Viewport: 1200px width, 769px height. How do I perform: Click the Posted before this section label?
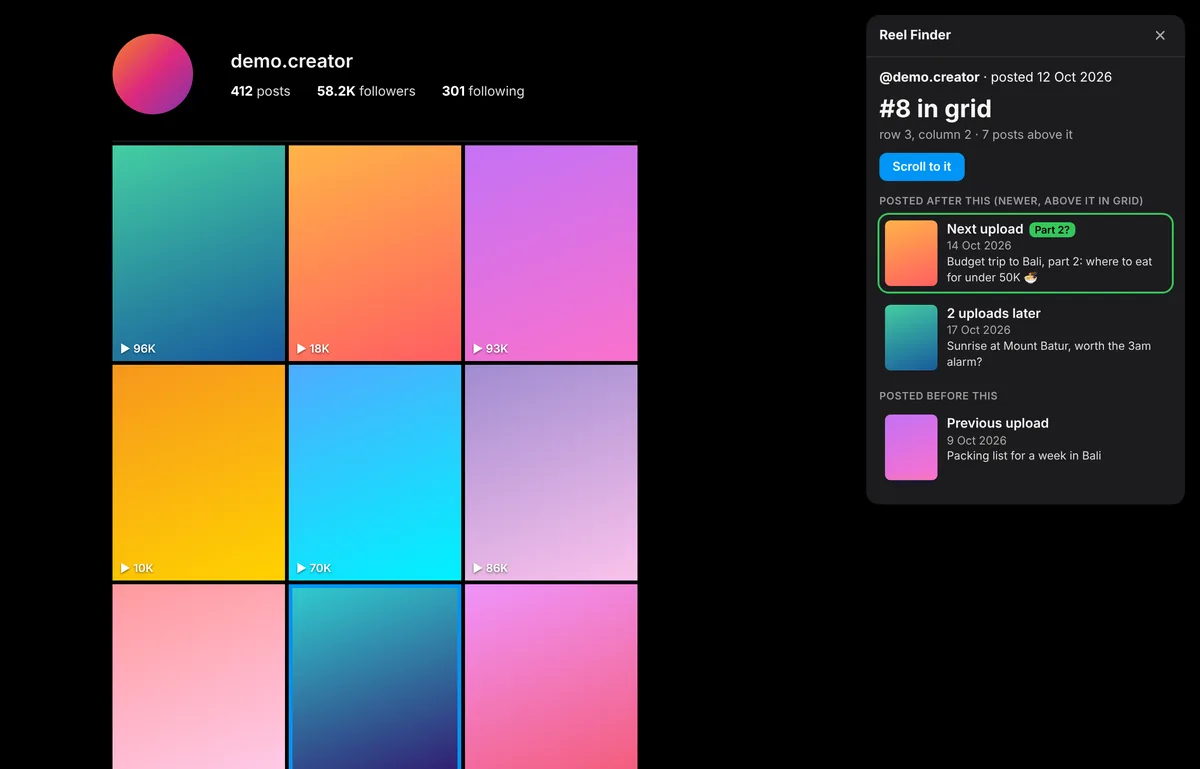(938, 396)
